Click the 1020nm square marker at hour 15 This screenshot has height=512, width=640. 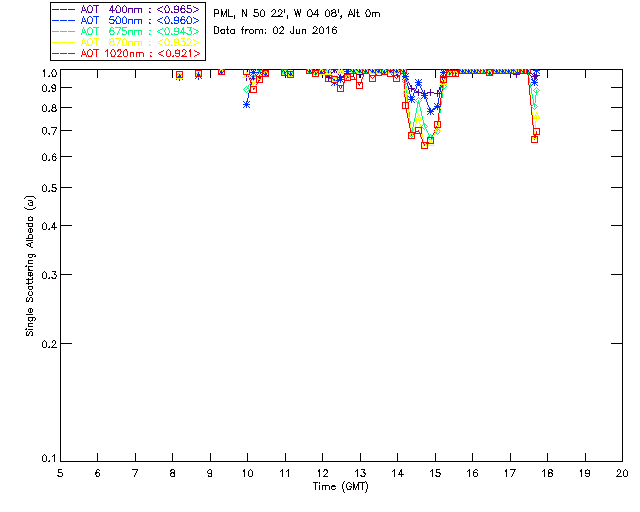(x=437, y=125)
